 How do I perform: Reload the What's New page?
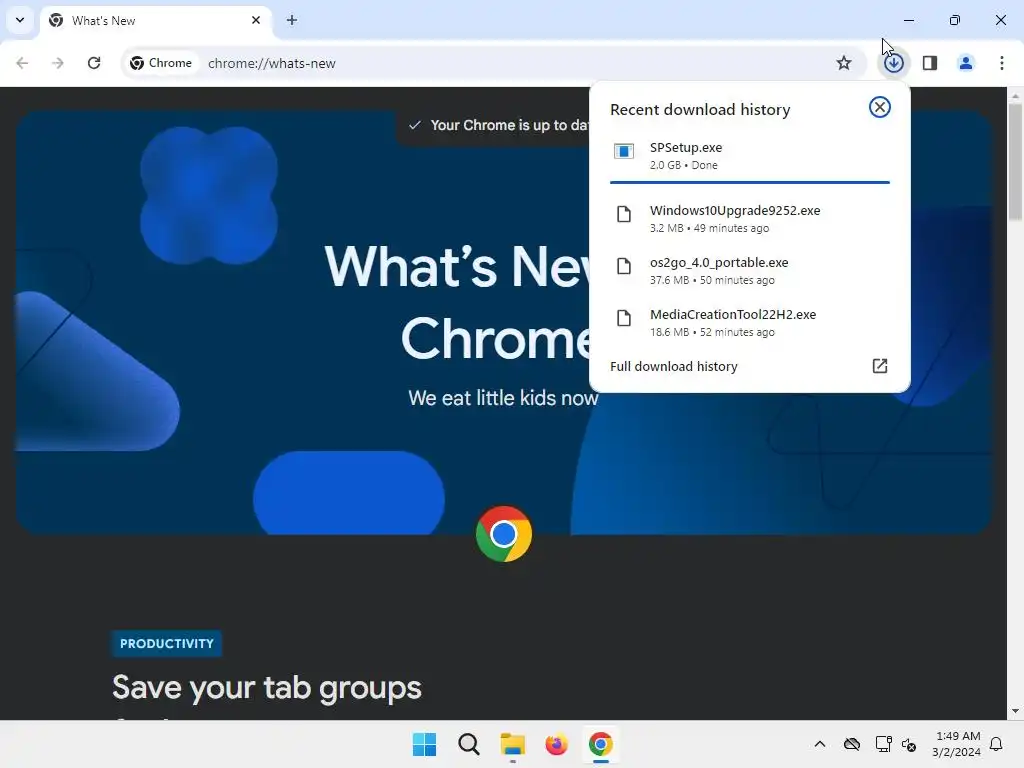click(94, 63)
